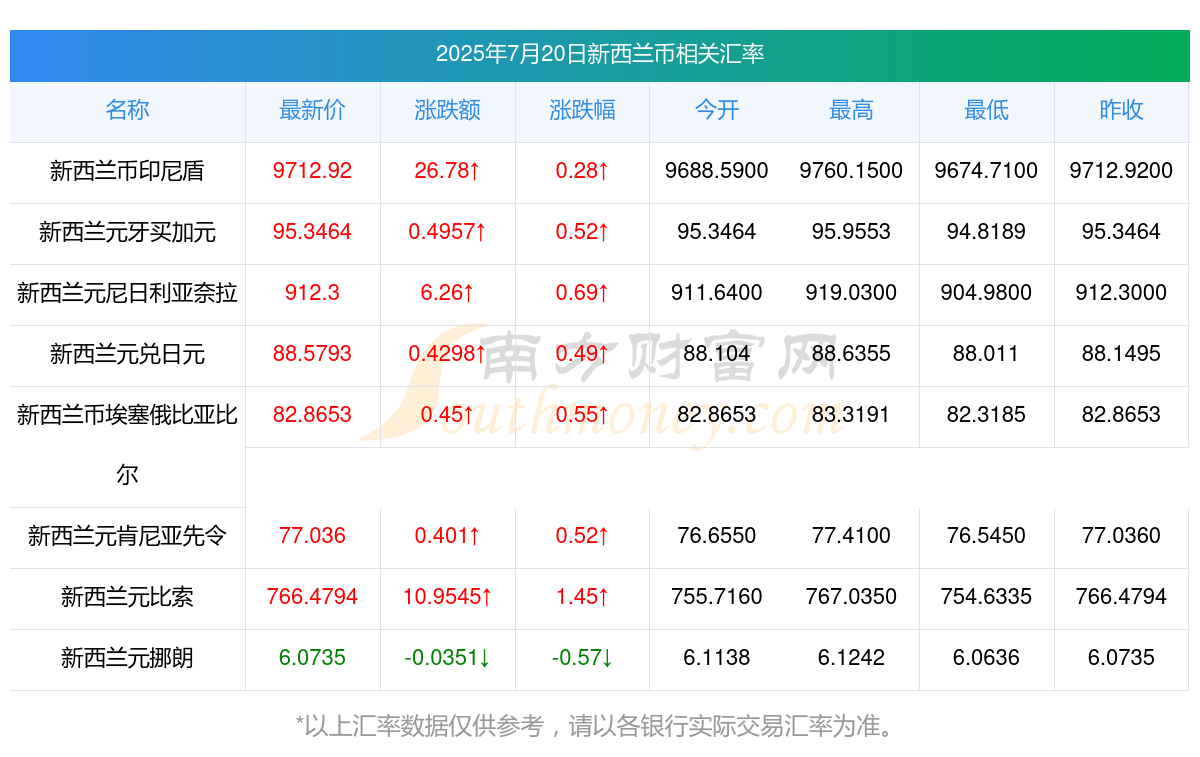This screenshot has width=1200, height=757.
Task: Click the 1.45↑ percentage cell
Action: pyautogui.click(x=582, y=597)
